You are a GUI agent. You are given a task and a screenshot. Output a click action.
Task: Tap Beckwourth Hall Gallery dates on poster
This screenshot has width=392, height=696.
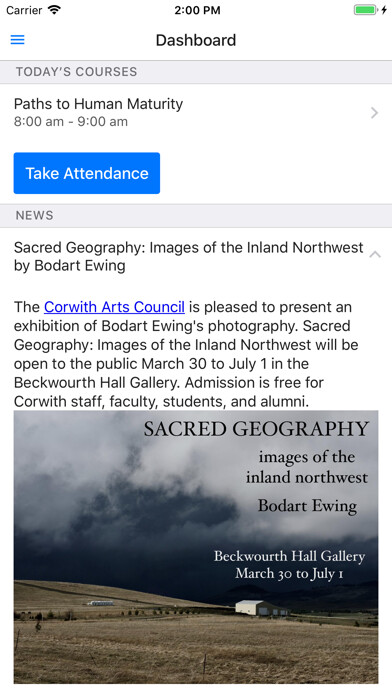click(289, 564)
